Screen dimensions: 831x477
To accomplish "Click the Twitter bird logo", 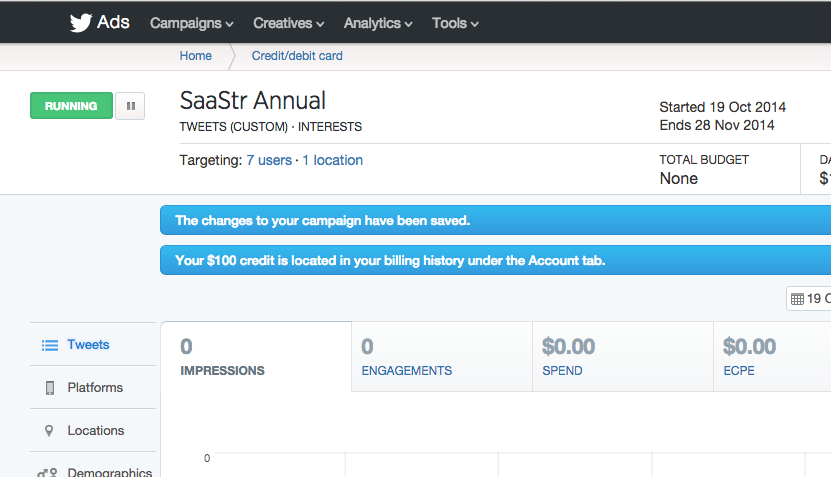I will [81, 23].
